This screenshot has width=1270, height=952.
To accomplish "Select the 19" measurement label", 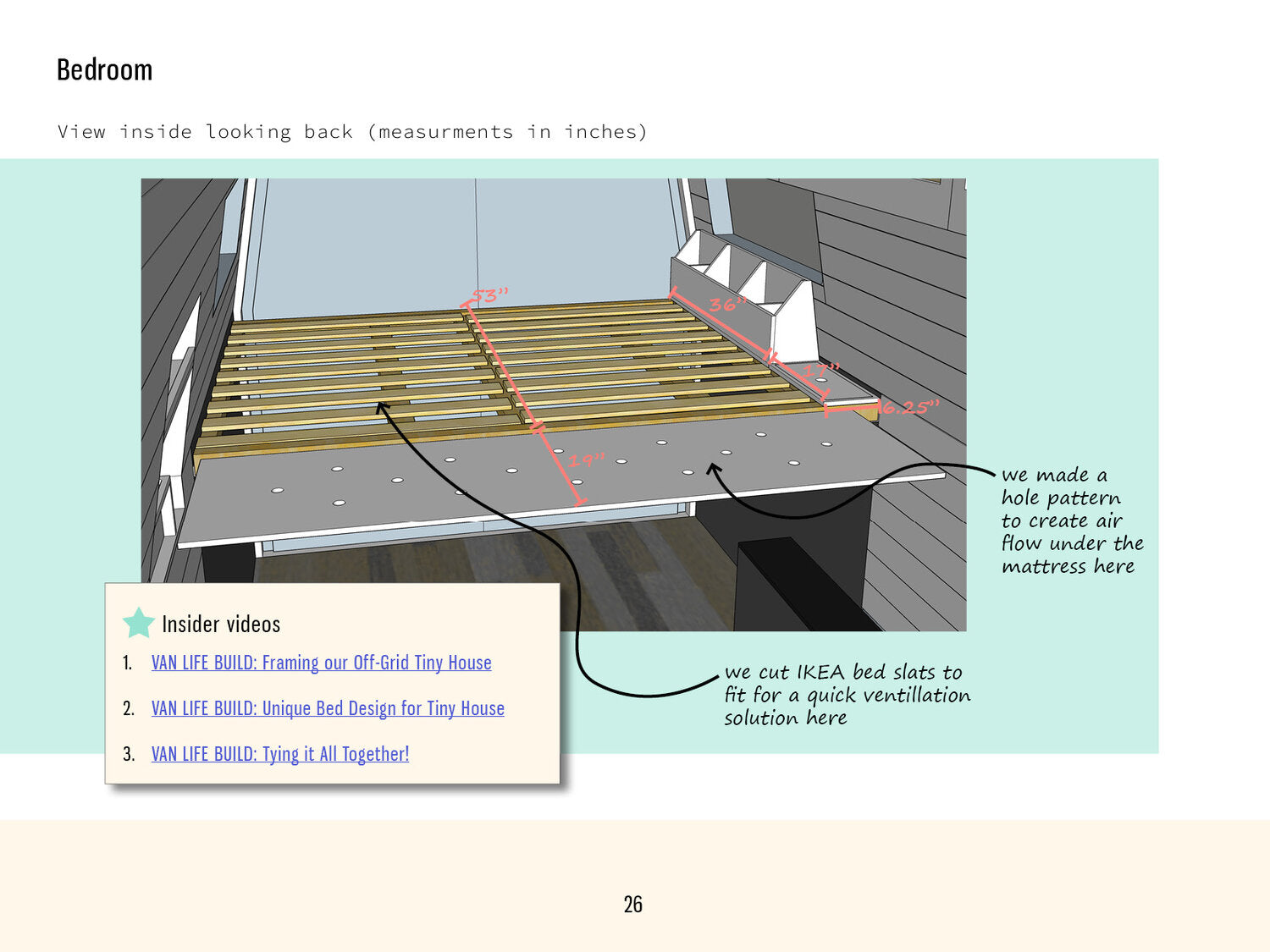I will pyautogui.click(x=586, y=459).
